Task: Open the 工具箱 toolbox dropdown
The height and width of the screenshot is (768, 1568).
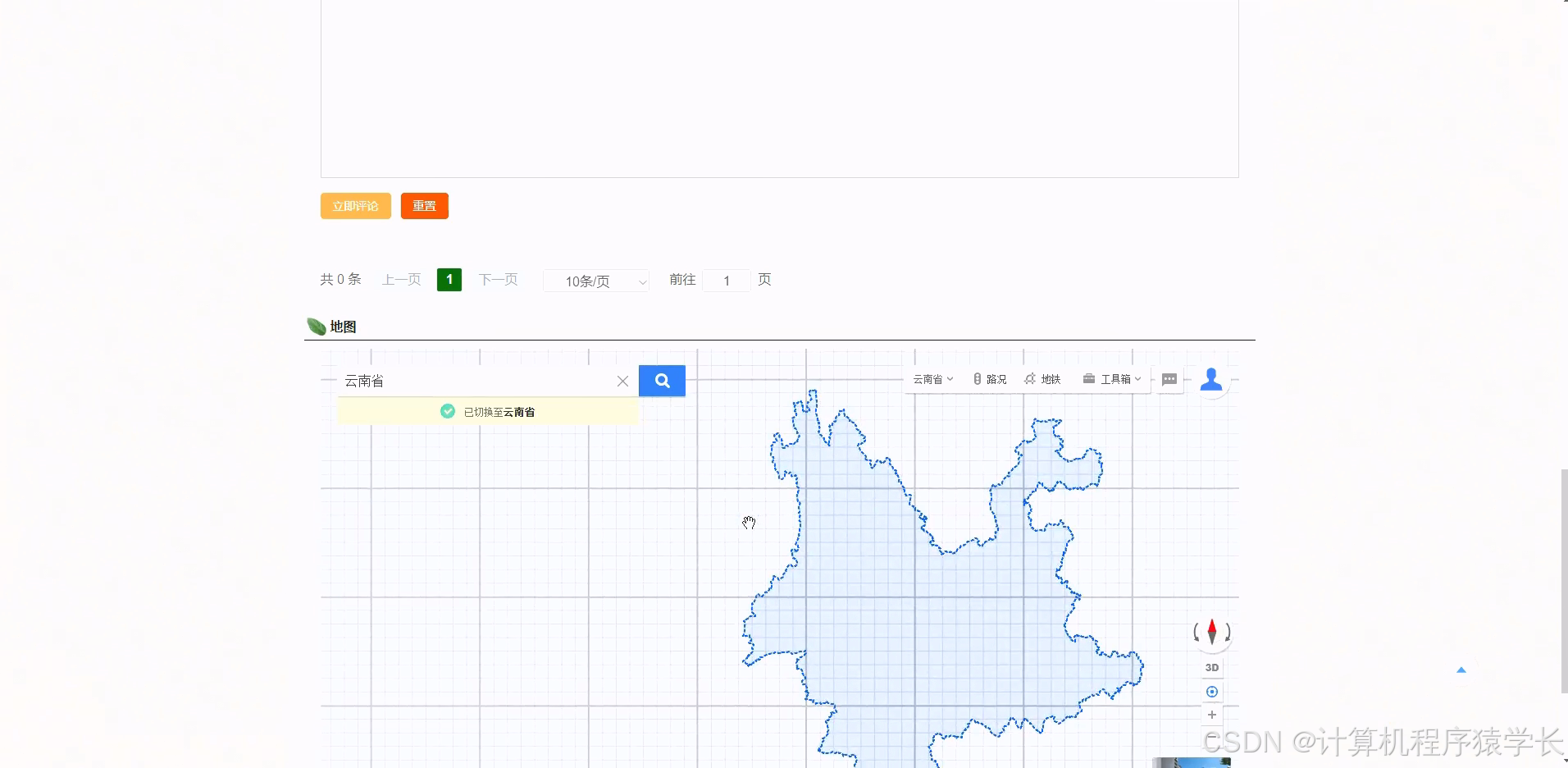Action: [x=1112, y=379]
